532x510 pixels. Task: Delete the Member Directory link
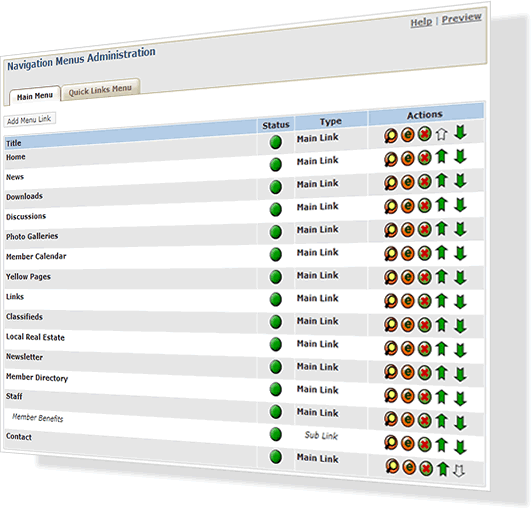(424, 397)
